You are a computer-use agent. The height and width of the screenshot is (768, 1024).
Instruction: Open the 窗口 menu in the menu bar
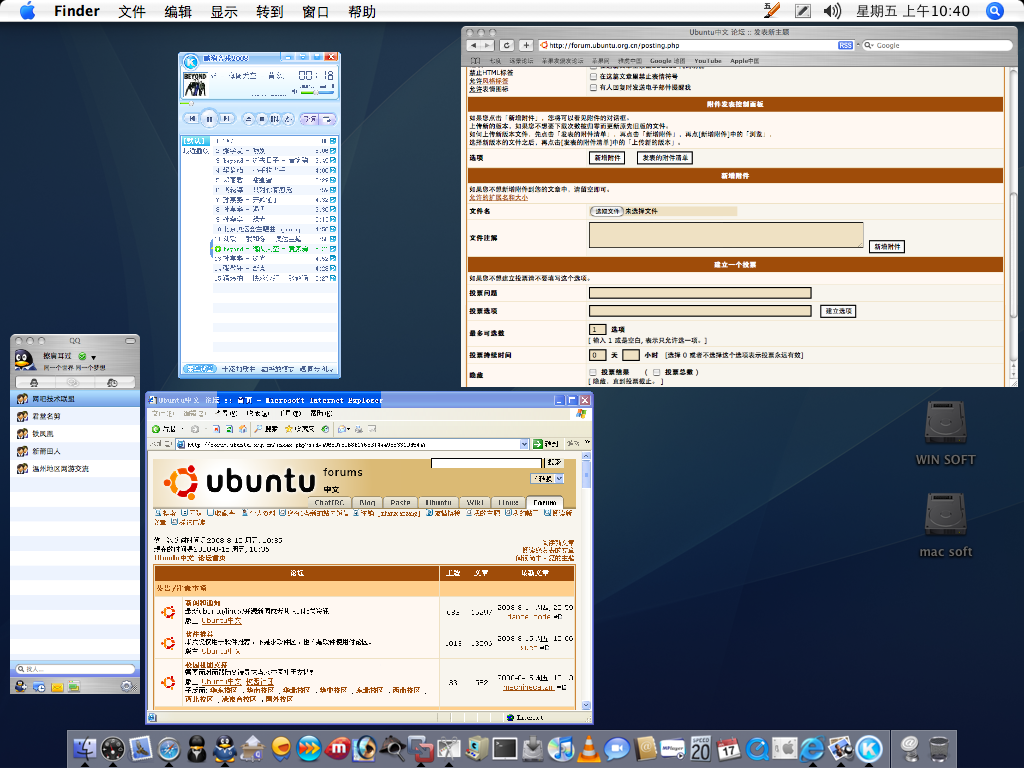click(315, 12)
